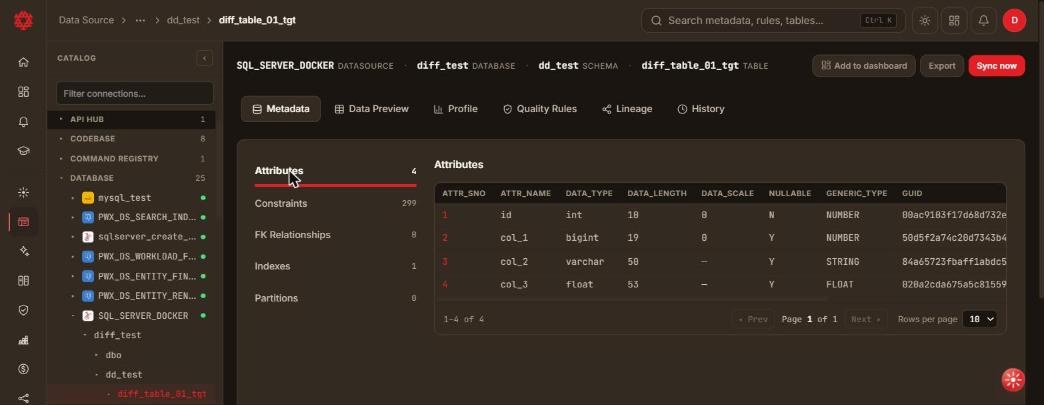Viewport: 1044px width, 405px height.
Task: Open the Home icon in sidebar
Action: pyautogui.click(x=23, y=62)
